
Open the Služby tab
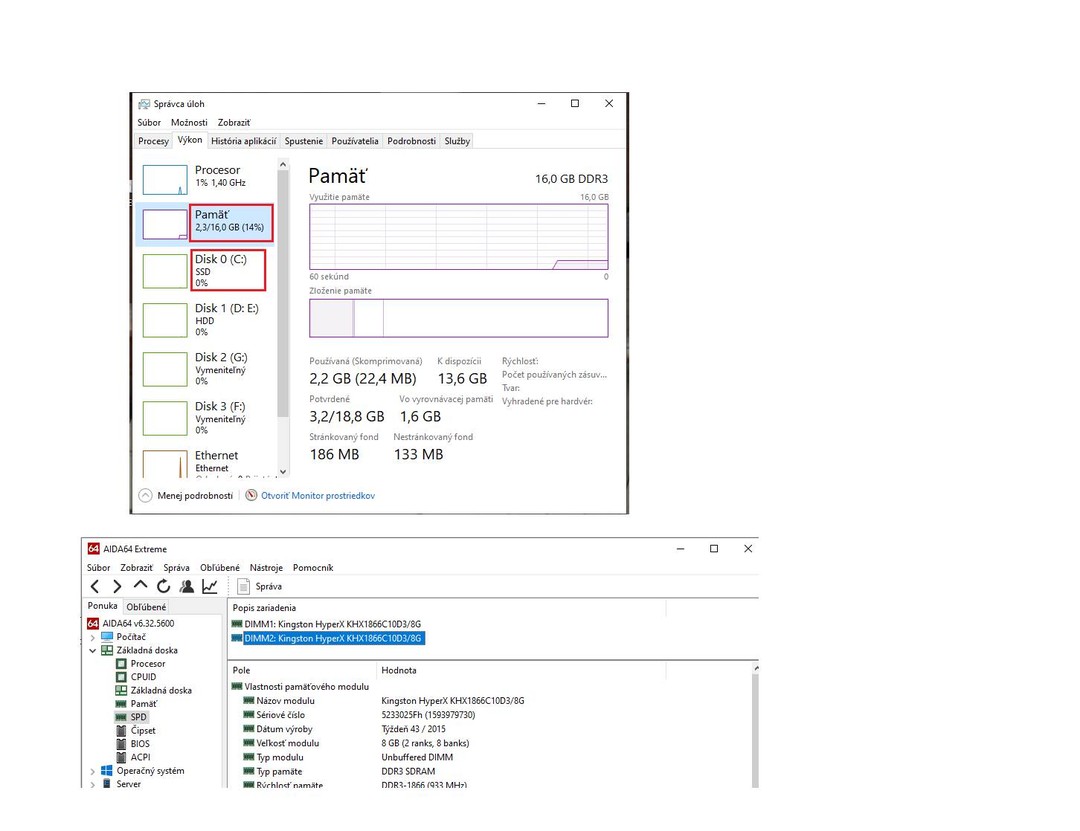[457, 141]
